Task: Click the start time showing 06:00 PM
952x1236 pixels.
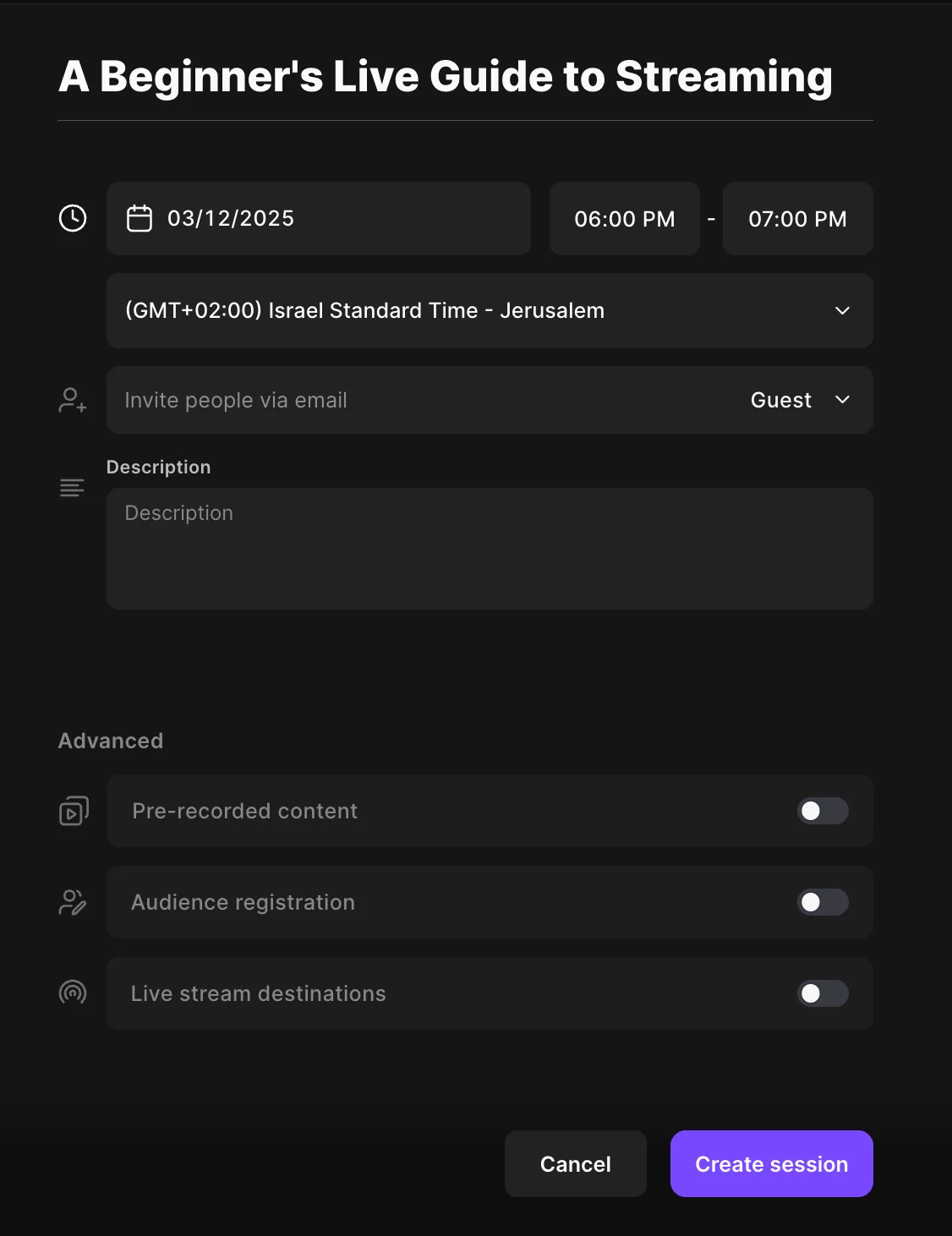Action: click(624, 218)
